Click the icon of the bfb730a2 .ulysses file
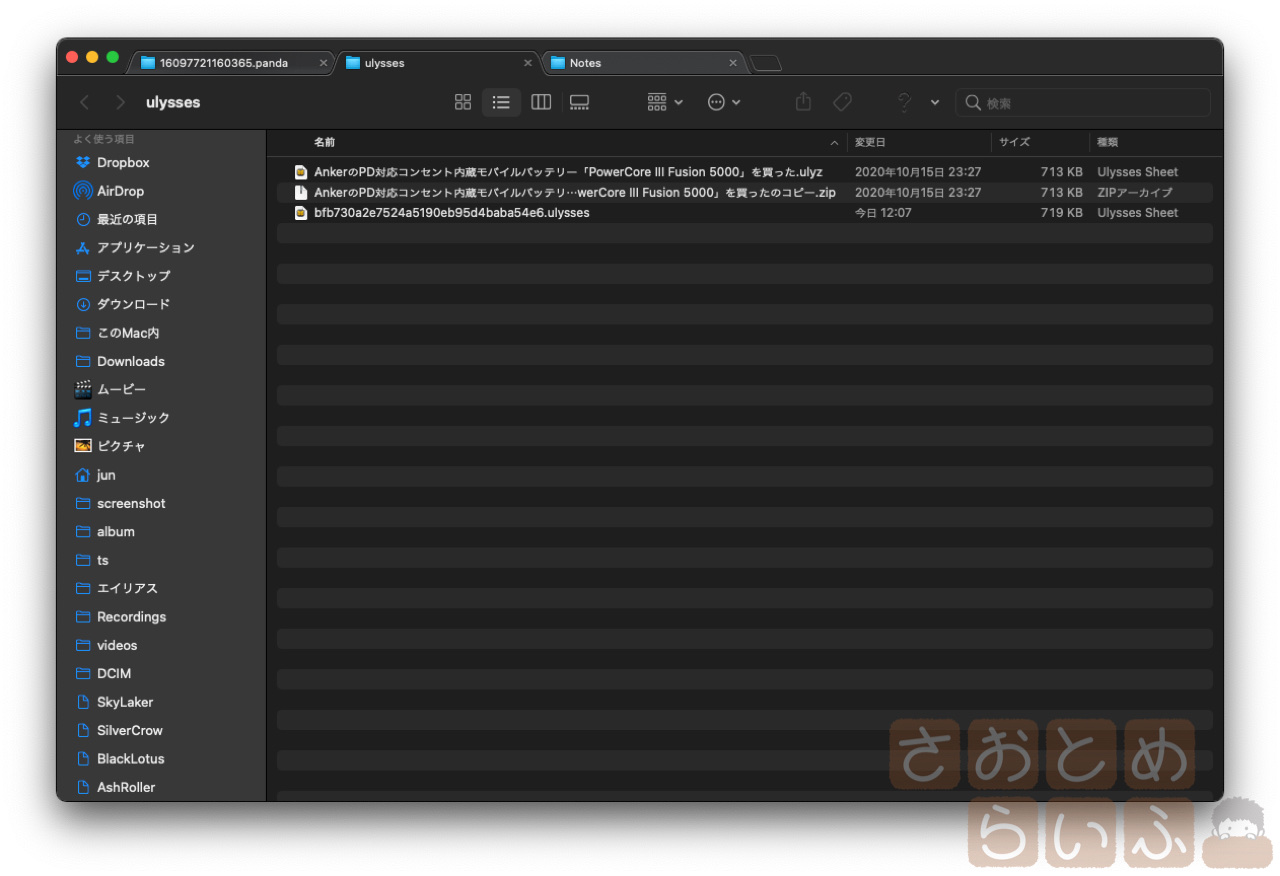Viewport: 1280px width, 876px height. 300,212
